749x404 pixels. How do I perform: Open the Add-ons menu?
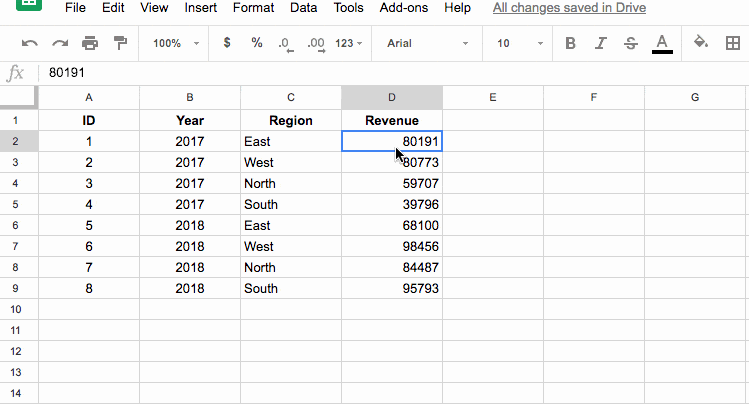404,8
